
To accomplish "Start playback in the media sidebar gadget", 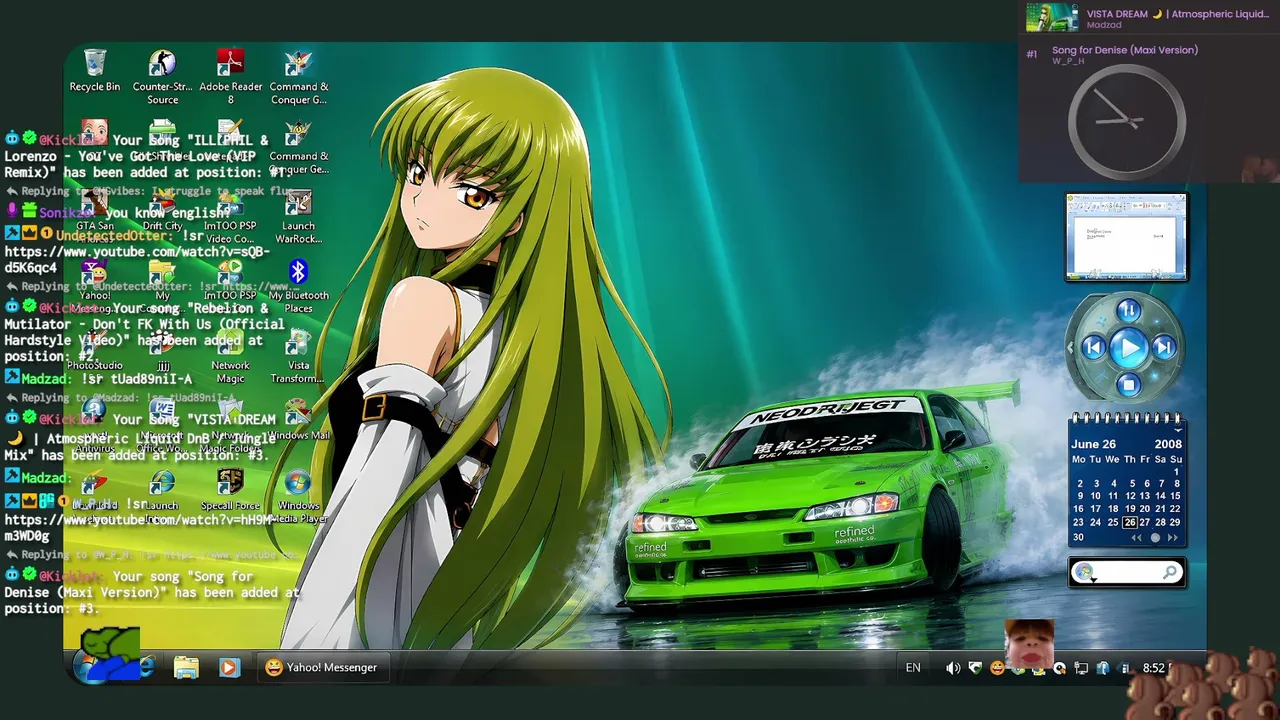I will pyautogui.click(x=1129, y=348).
